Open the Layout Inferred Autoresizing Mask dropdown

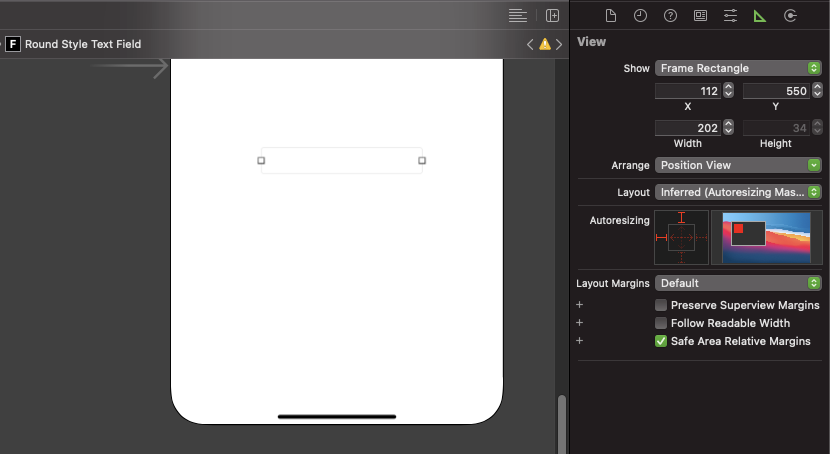[x=738, y=192]
